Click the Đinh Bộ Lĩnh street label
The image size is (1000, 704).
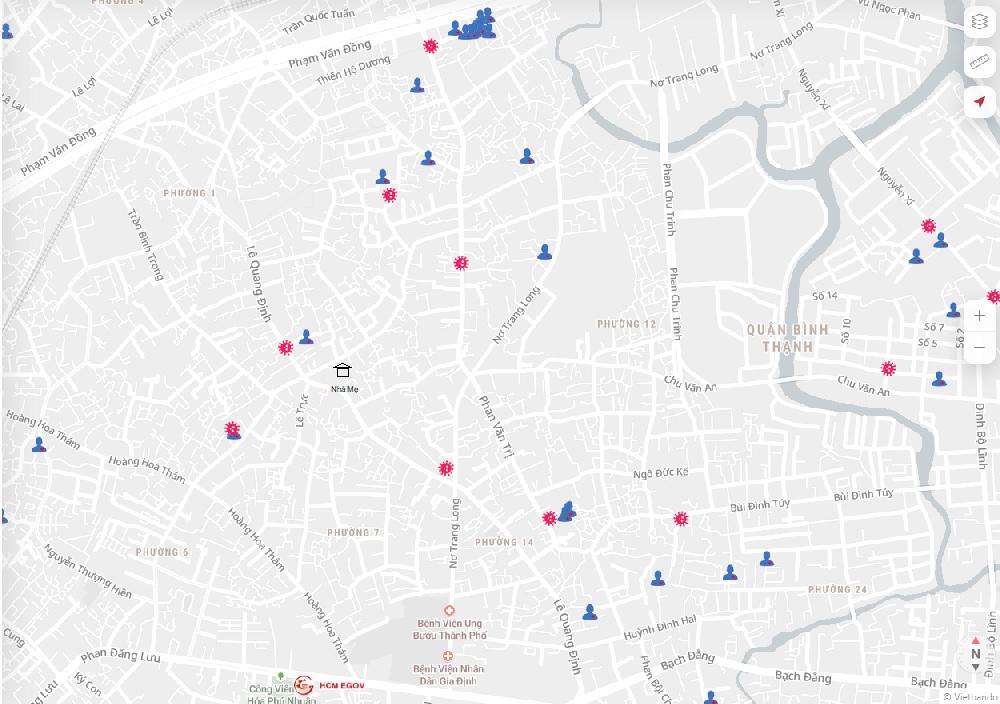click(x=980, y=436)
